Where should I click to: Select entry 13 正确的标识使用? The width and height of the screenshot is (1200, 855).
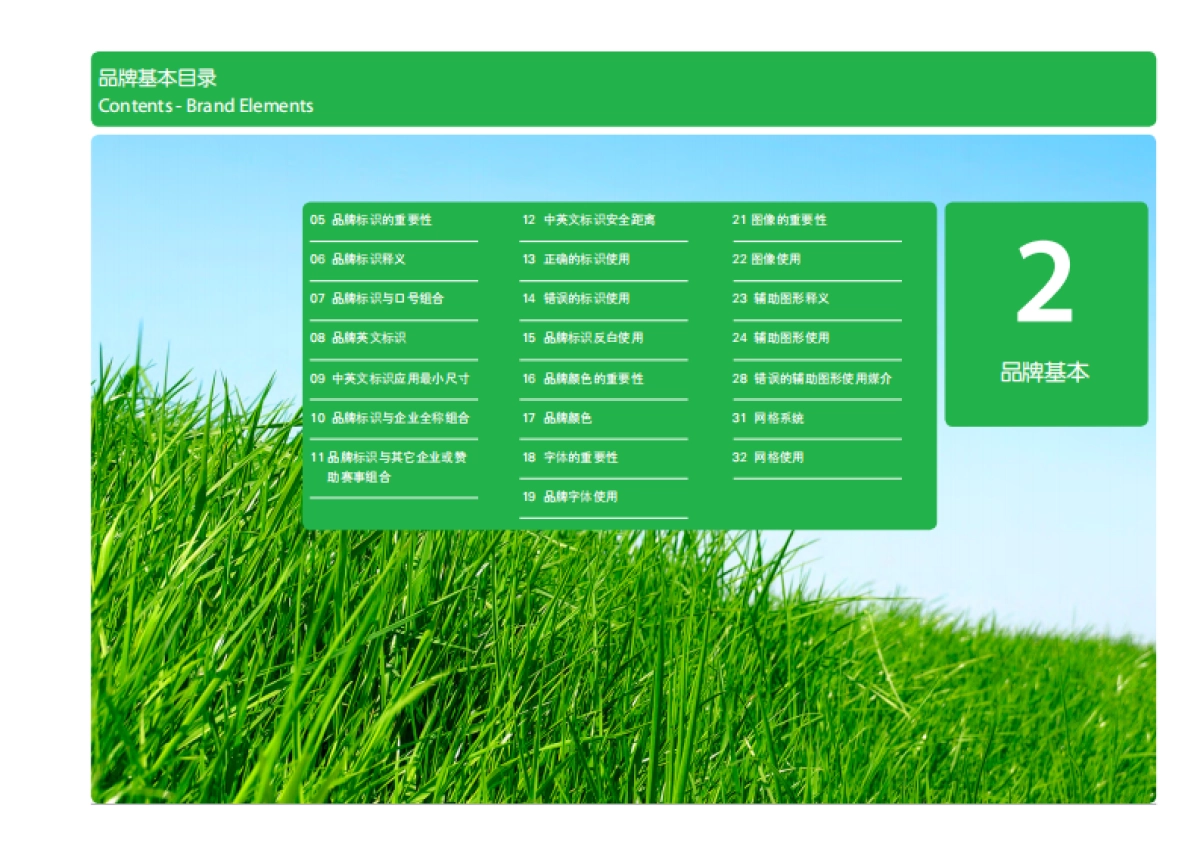pyautogui.click(x=576, y=259)
